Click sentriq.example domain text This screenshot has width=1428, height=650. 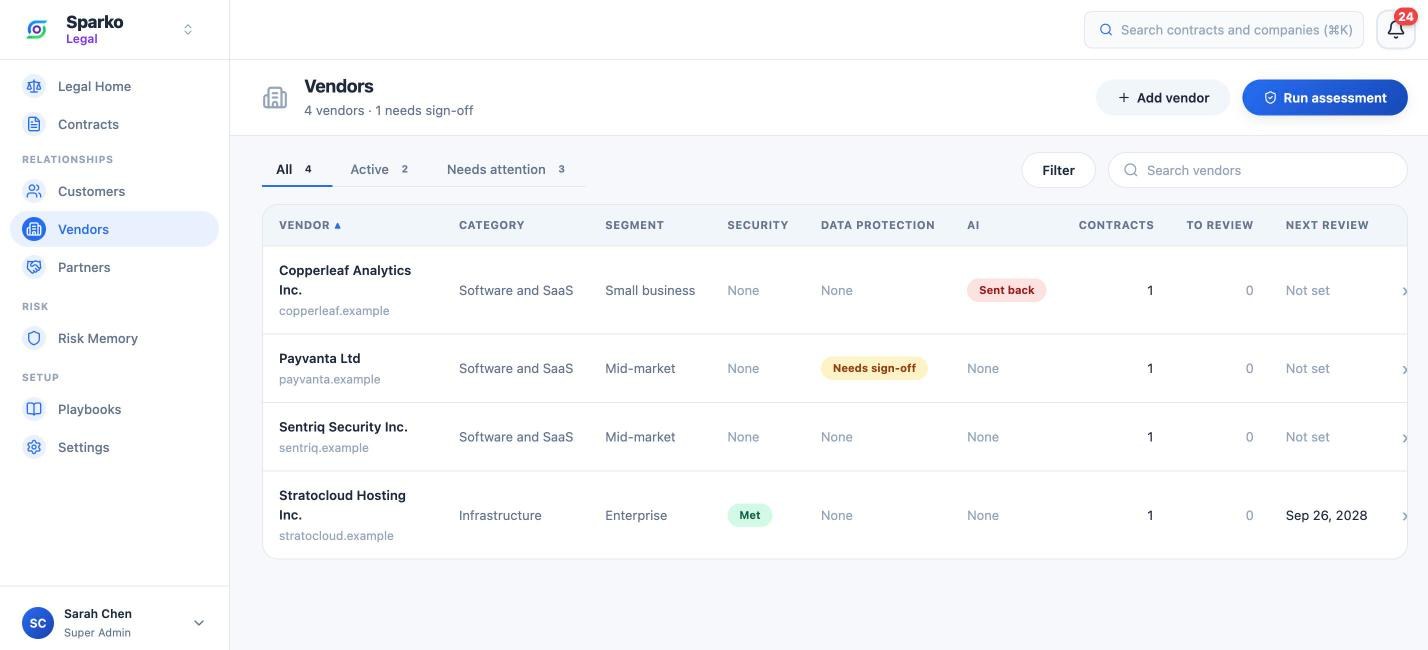pos(324,448)
